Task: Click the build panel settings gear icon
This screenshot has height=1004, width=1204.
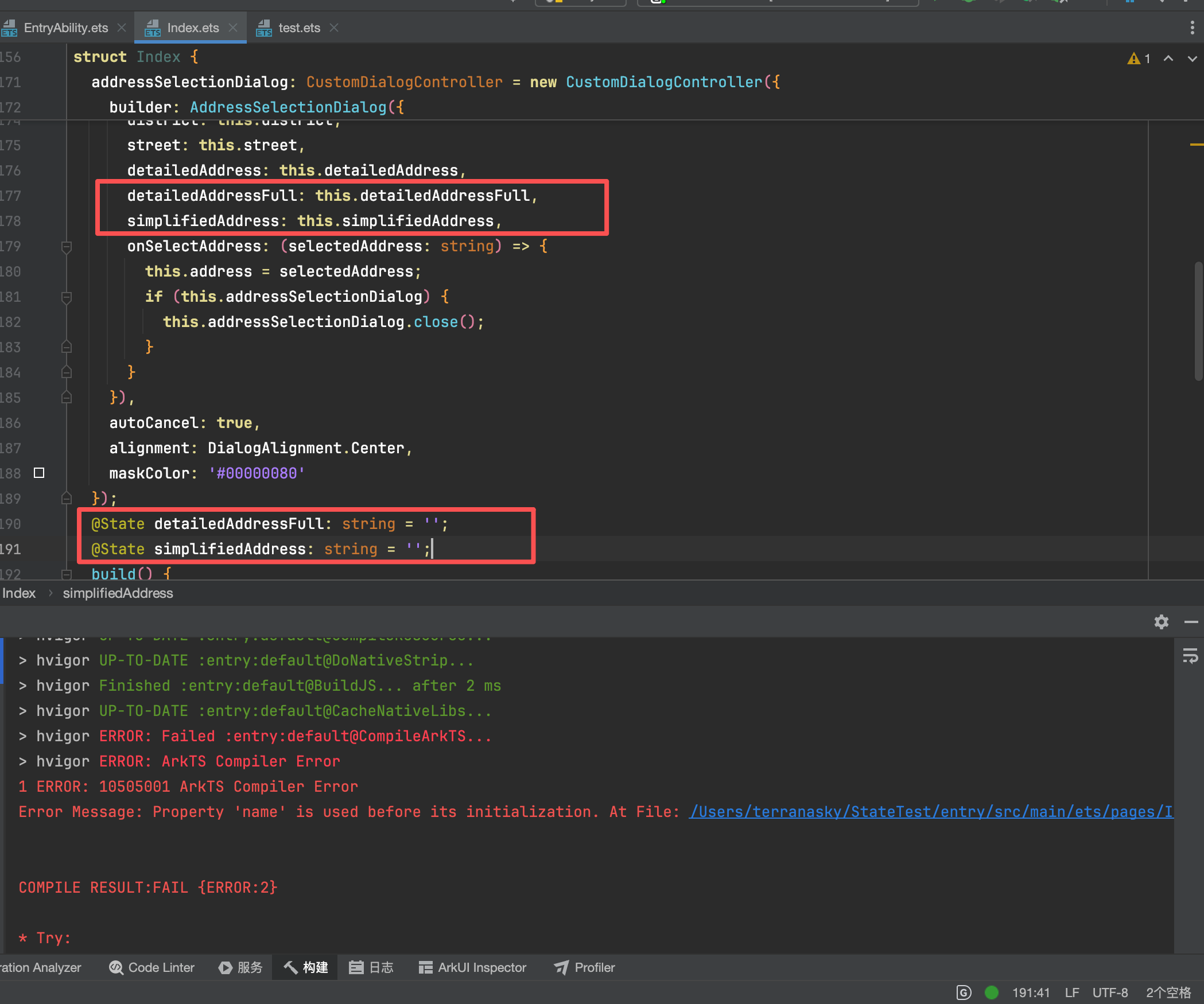Action: 1161,622
